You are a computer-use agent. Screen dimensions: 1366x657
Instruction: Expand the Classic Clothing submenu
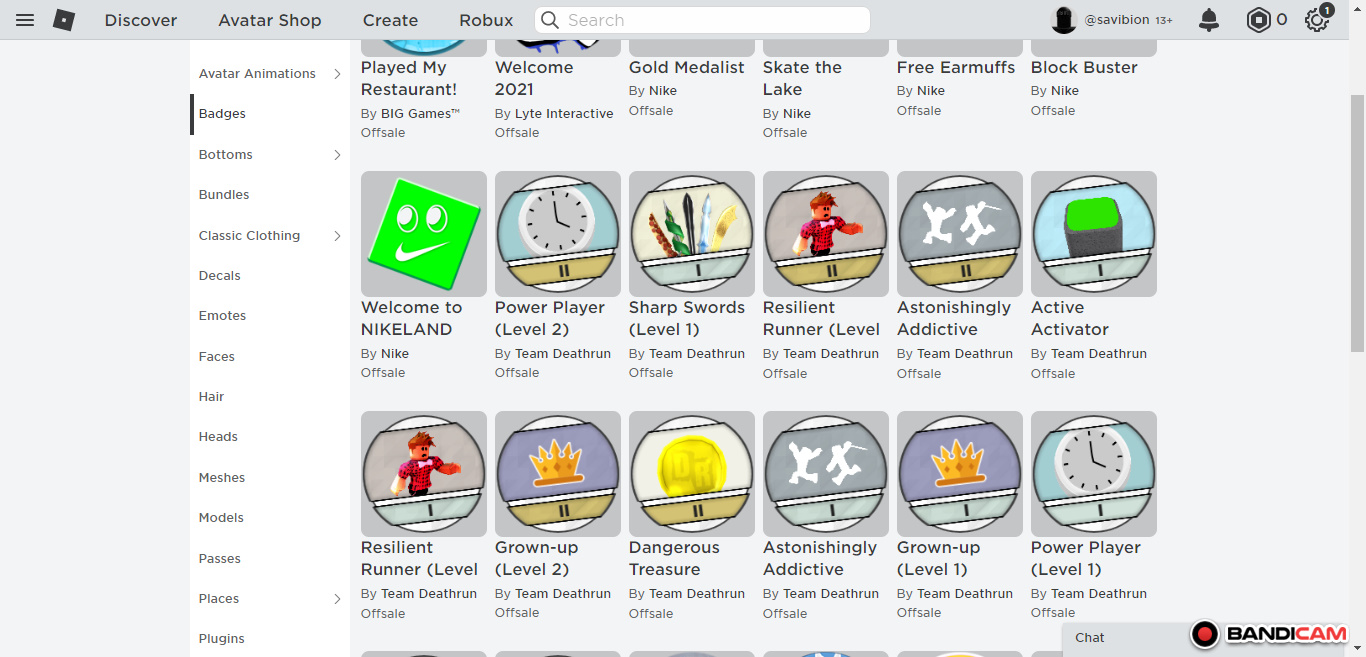(x=337, y=236)
